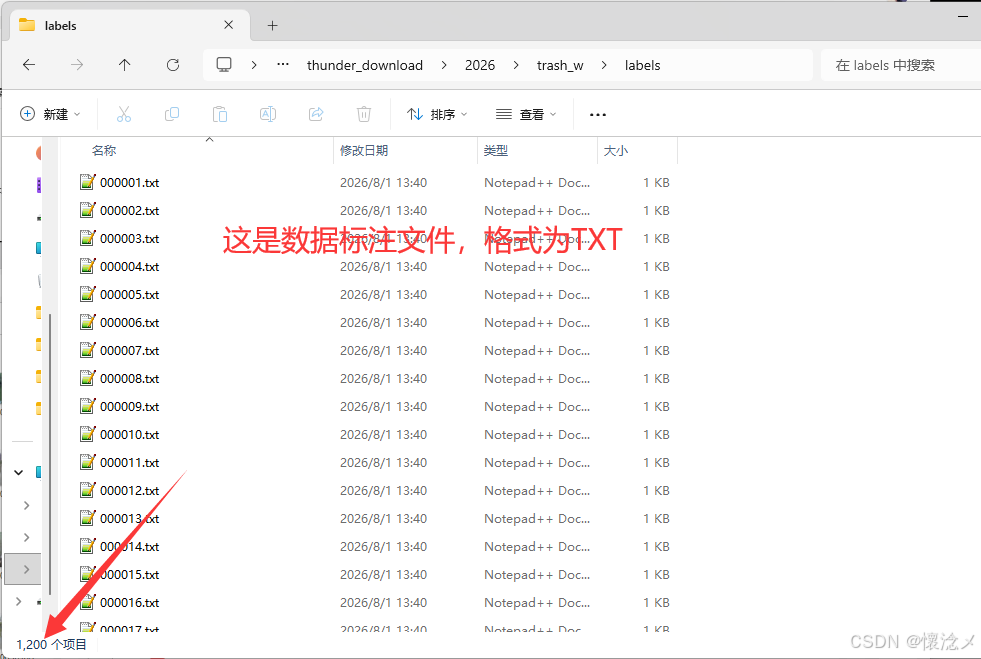981x659 pixels.
Task: Expand chevron after trash_w breadcrumb
Action: pos(604,64)
